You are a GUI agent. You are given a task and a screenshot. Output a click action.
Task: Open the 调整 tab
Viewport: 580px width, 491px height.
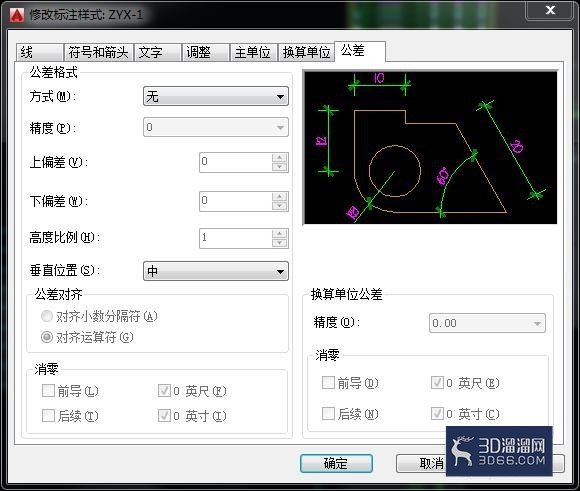206,52
